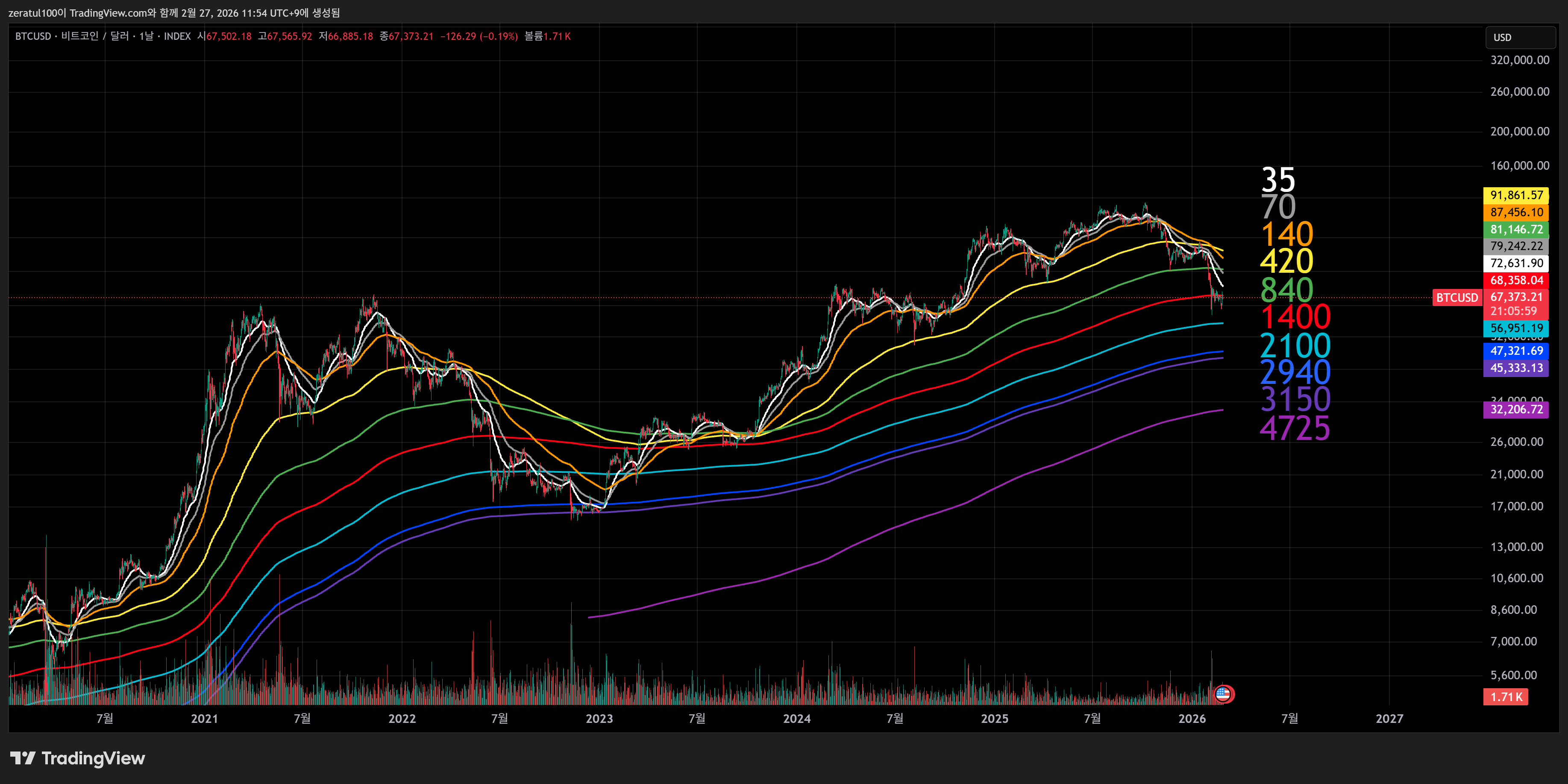
Task: Open the USD currency selector
Action: click(1520, 37)
